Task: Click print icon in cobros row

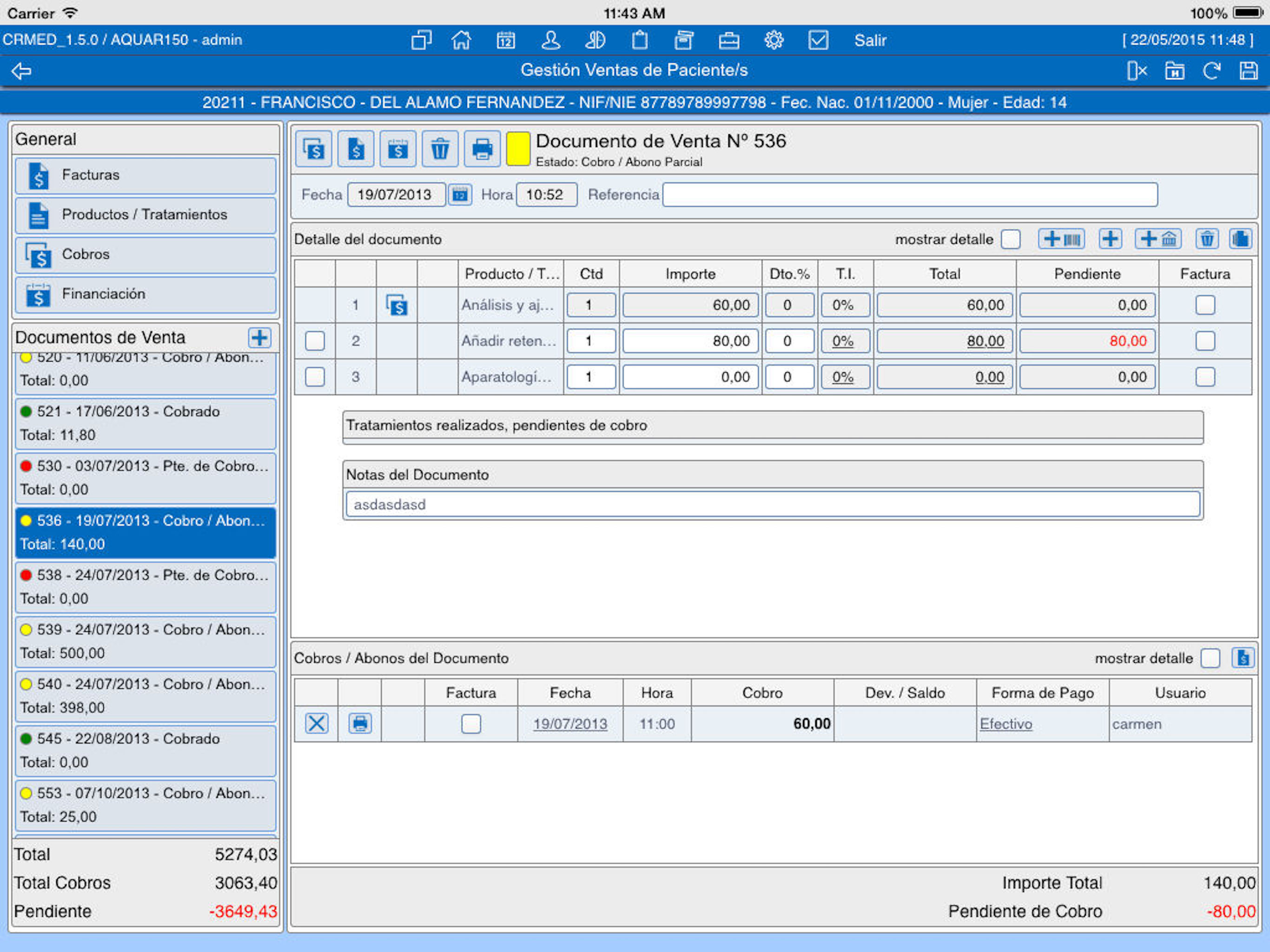Action: click(360, 723)
